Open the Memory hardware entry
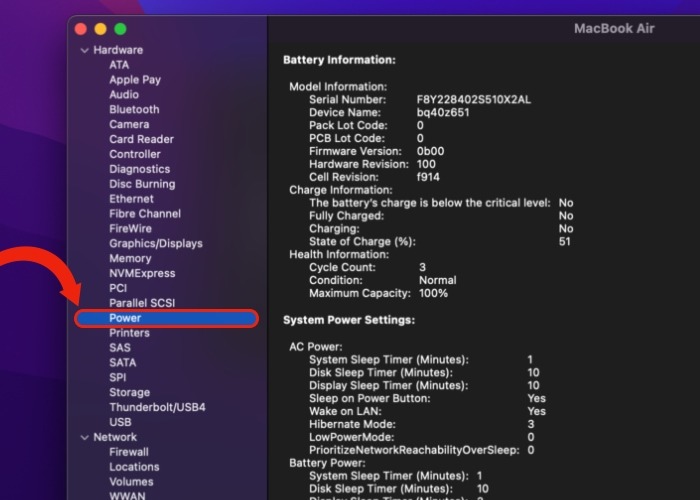 point(130,258)
